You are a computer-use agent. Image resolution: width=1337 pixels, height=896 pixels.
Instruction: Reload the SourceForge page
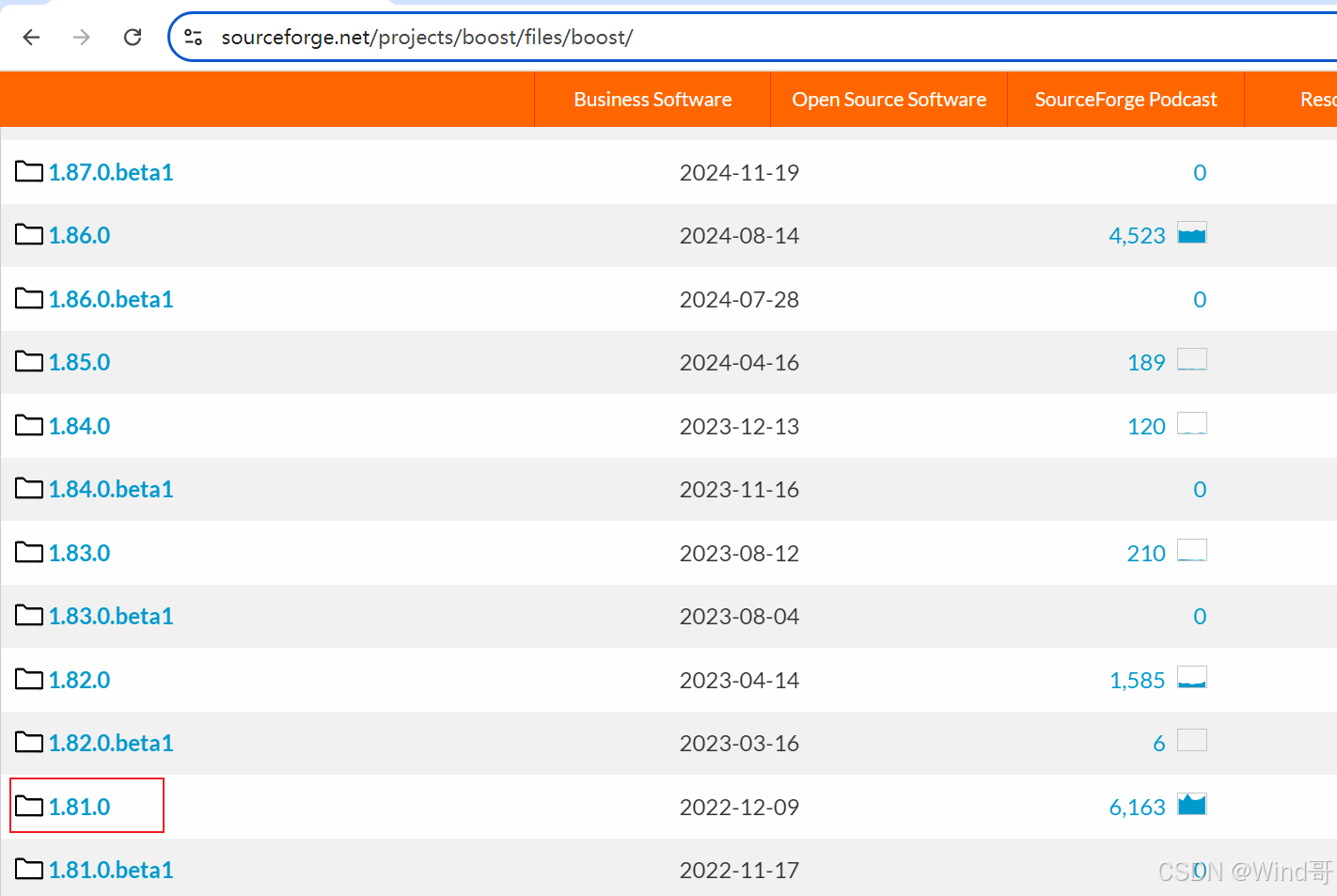coord(133,37)
